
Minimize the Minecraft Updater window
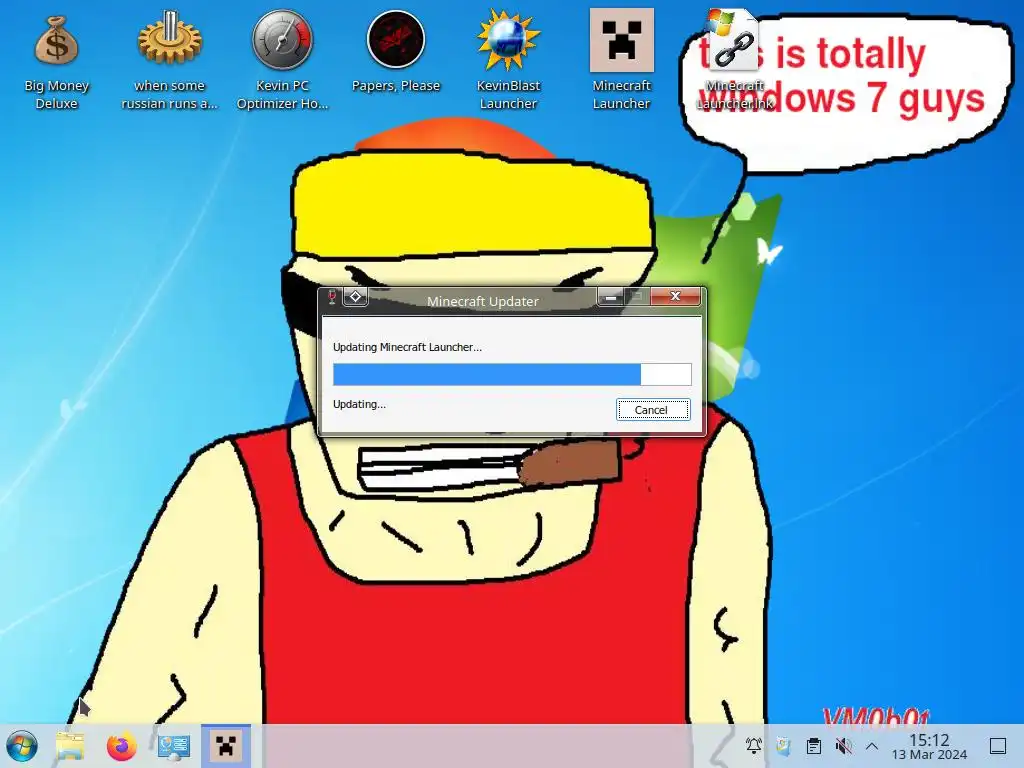(x=610, y=297)
